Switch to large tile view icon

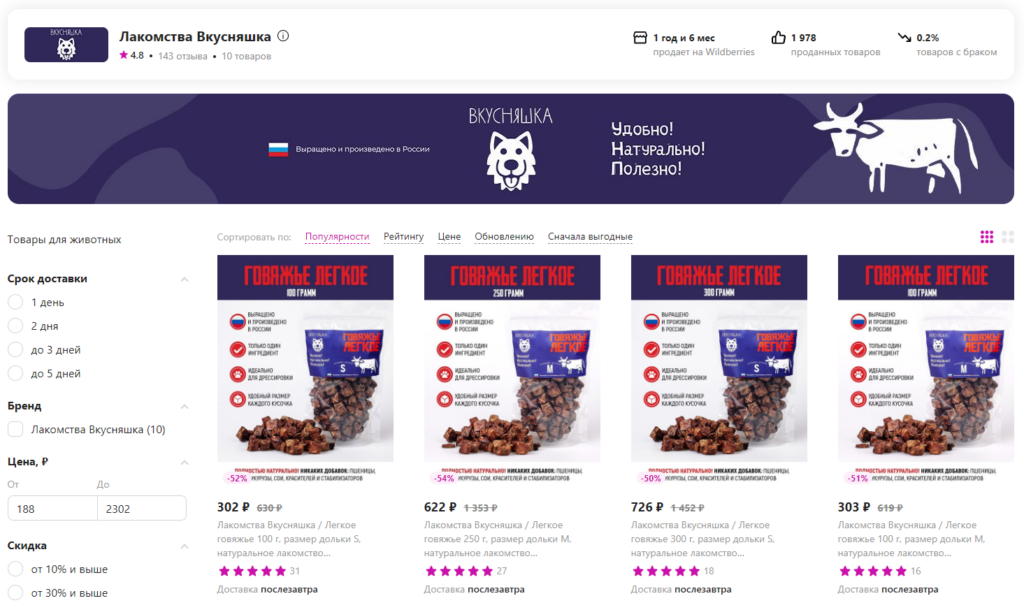coord(1008,236)
